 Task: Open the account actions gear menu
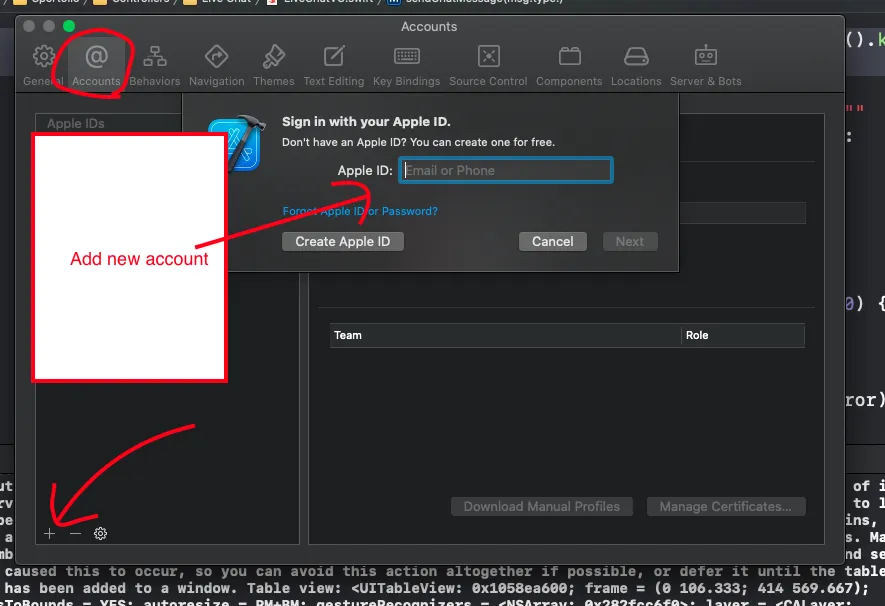point(100,533)
